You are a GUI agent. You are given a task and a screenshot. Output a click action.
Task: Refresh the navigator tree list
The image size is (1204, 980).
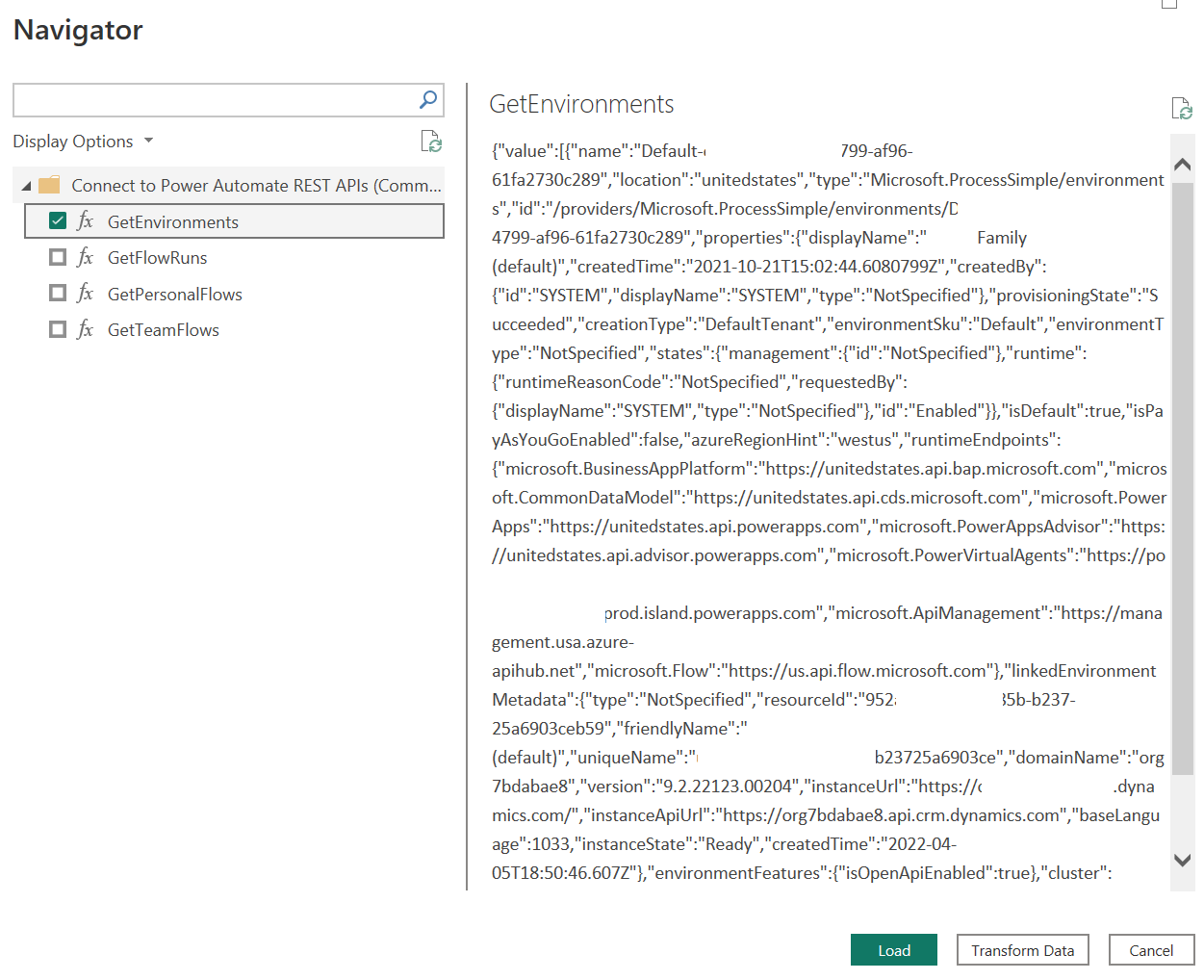(x=431, y=142)
